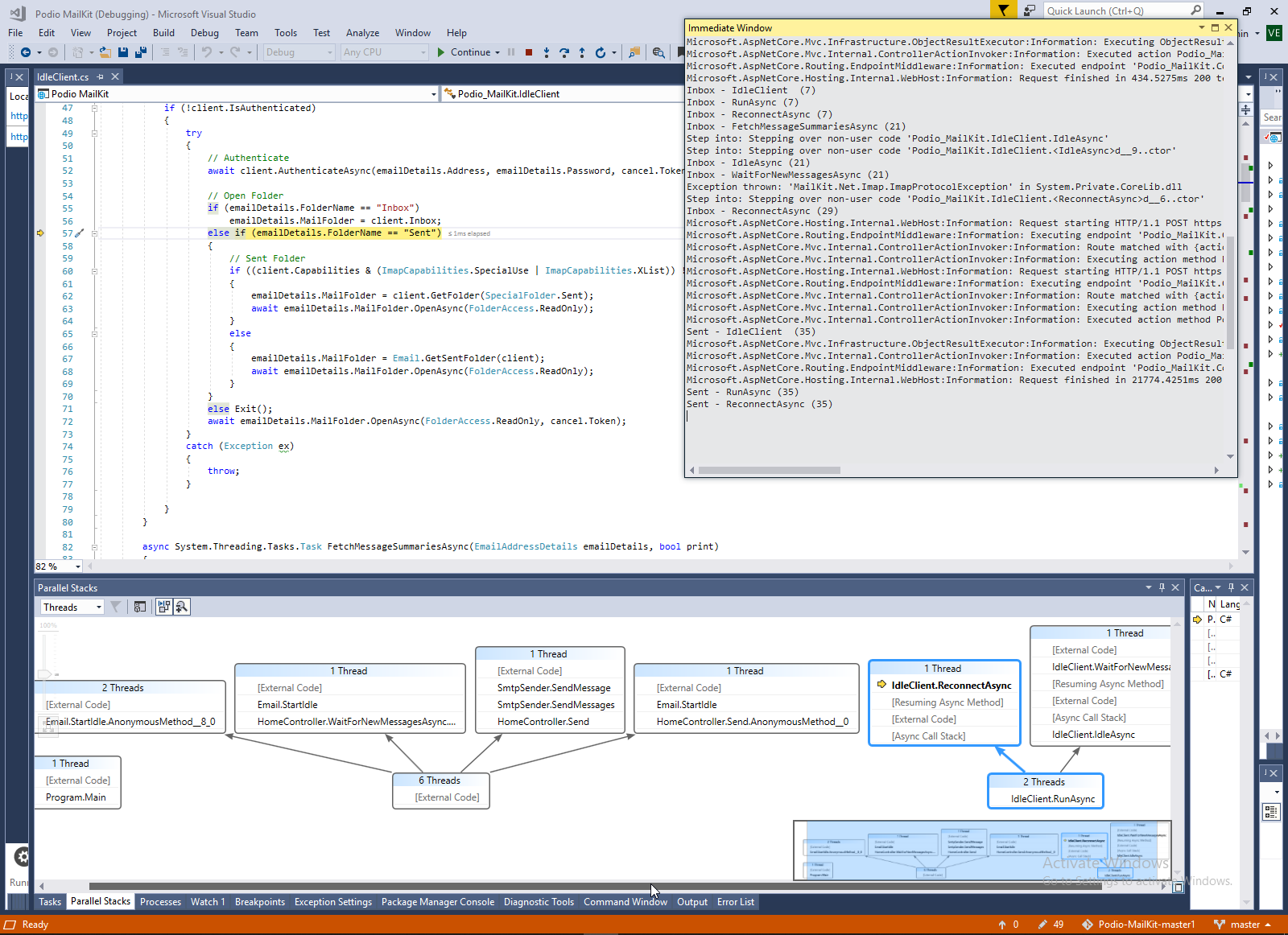
Task: Break all execution with the pause icon
Action: click(x=511, y=52)
